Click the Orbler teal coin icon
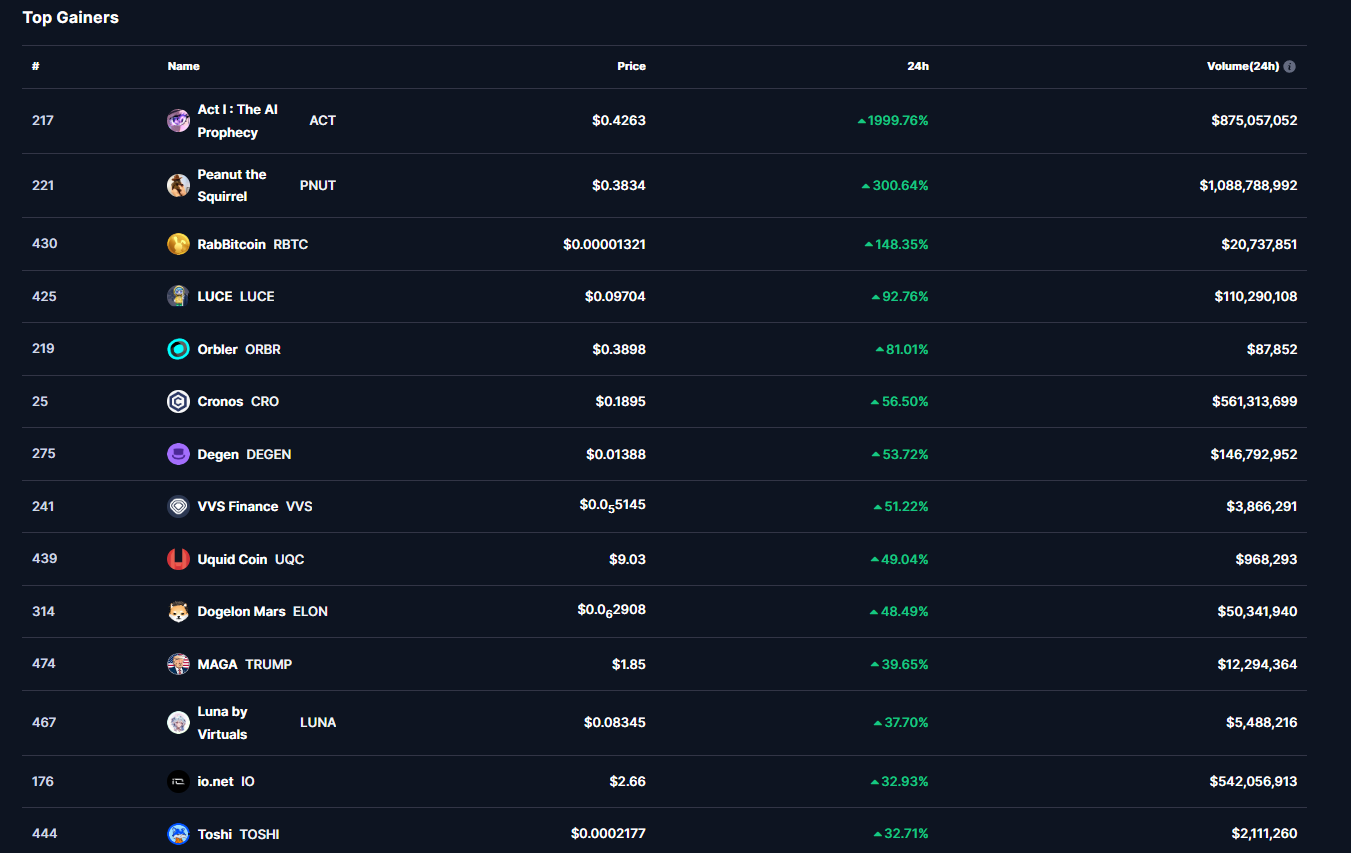The height and width of the screenshot is (853, 1351). click(x=178, y=349)
